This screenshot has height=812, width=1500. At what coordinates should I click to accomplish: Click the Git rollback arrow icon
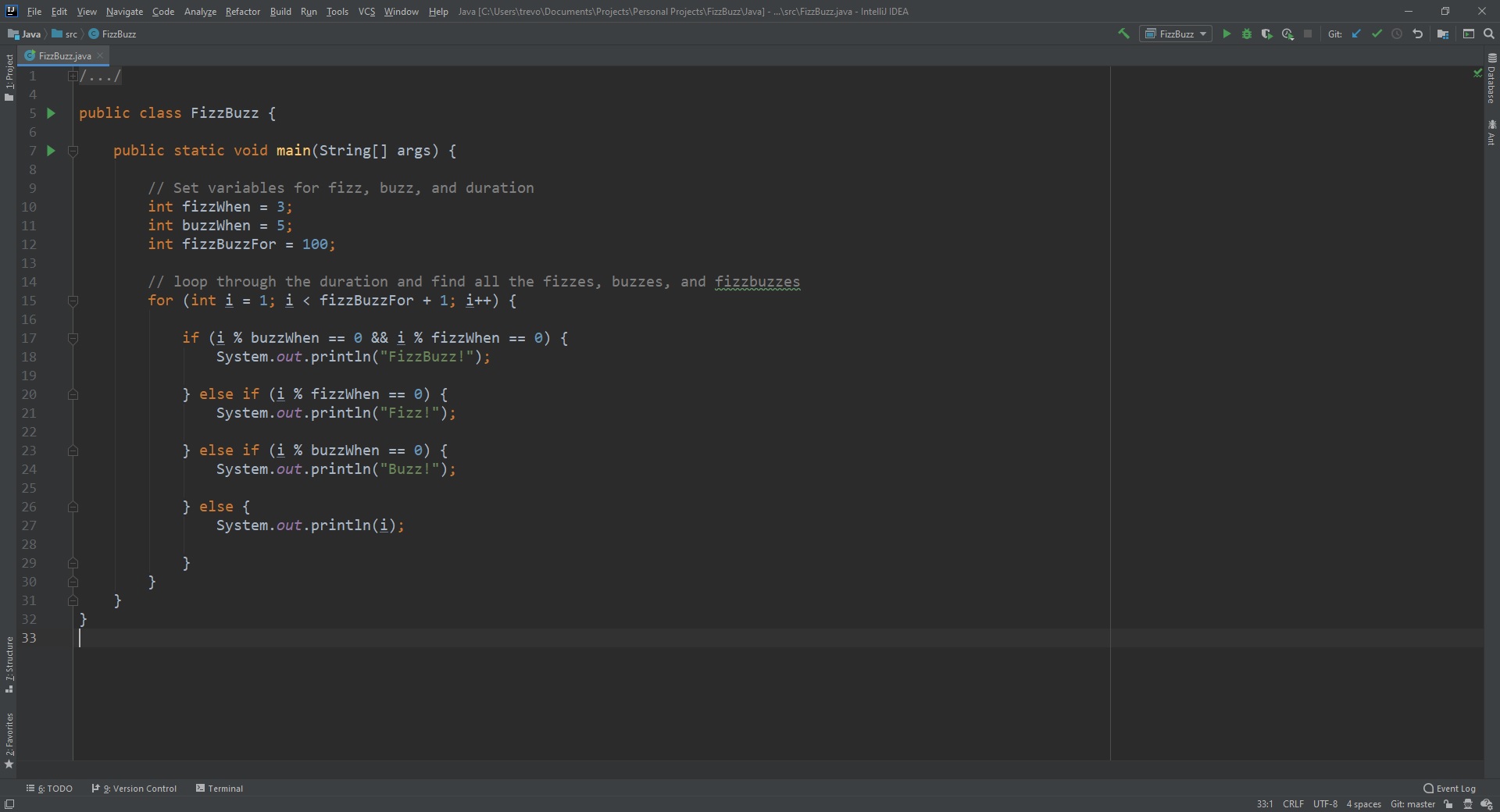coord(1417,34)
